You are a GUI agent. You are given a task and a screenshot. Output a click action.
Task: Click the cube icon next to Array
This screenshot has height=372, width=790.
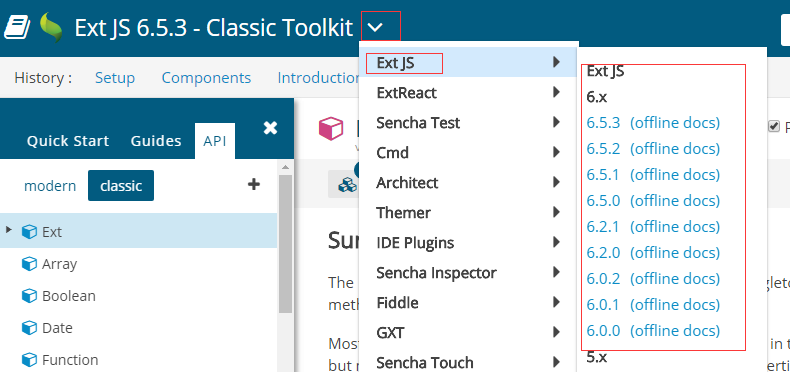point(30,264)
